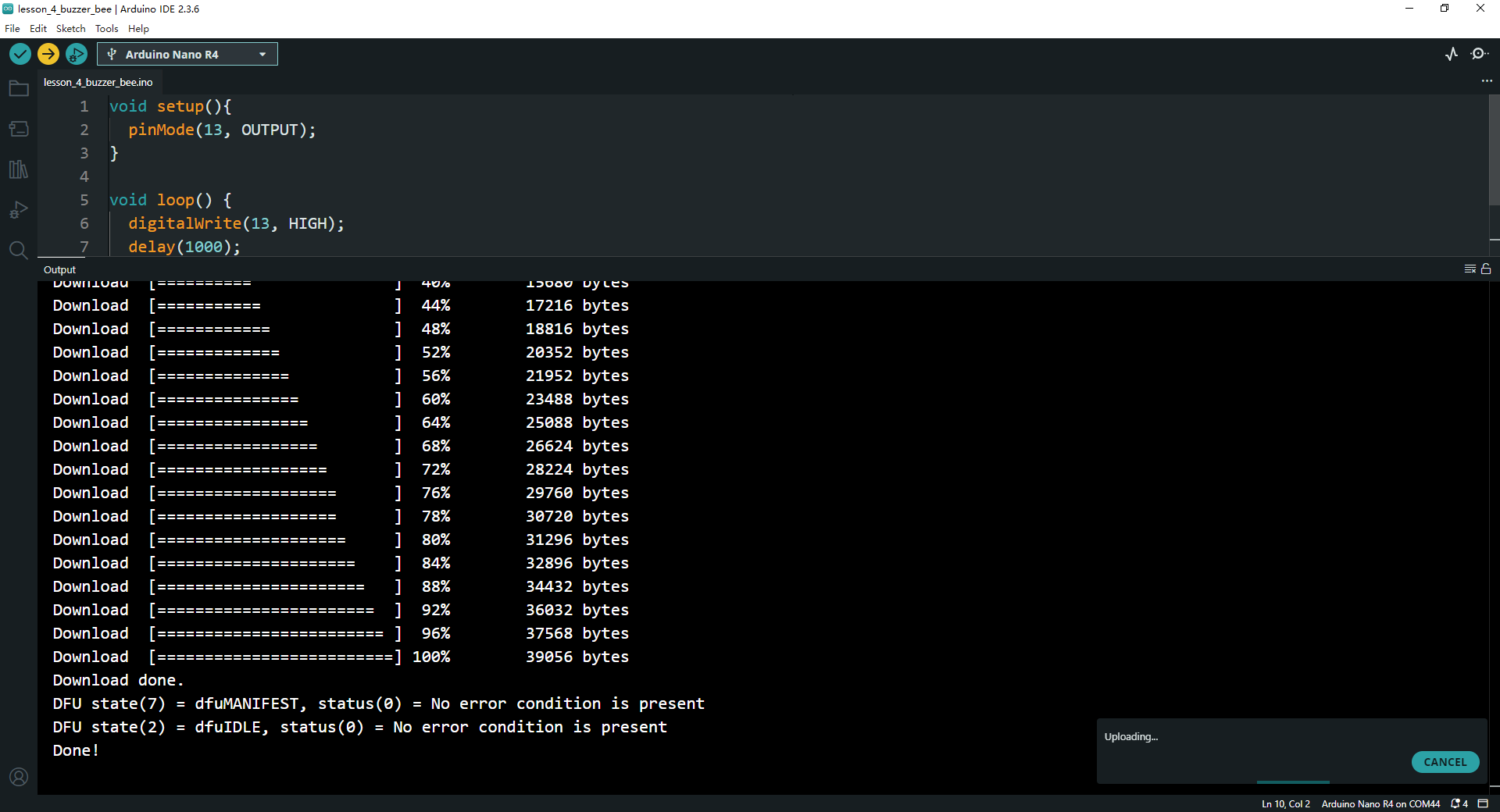Screen dimensions: 1500x812
Task: Open the Sketchbook folder panel
Action: [x=19, y=89]
